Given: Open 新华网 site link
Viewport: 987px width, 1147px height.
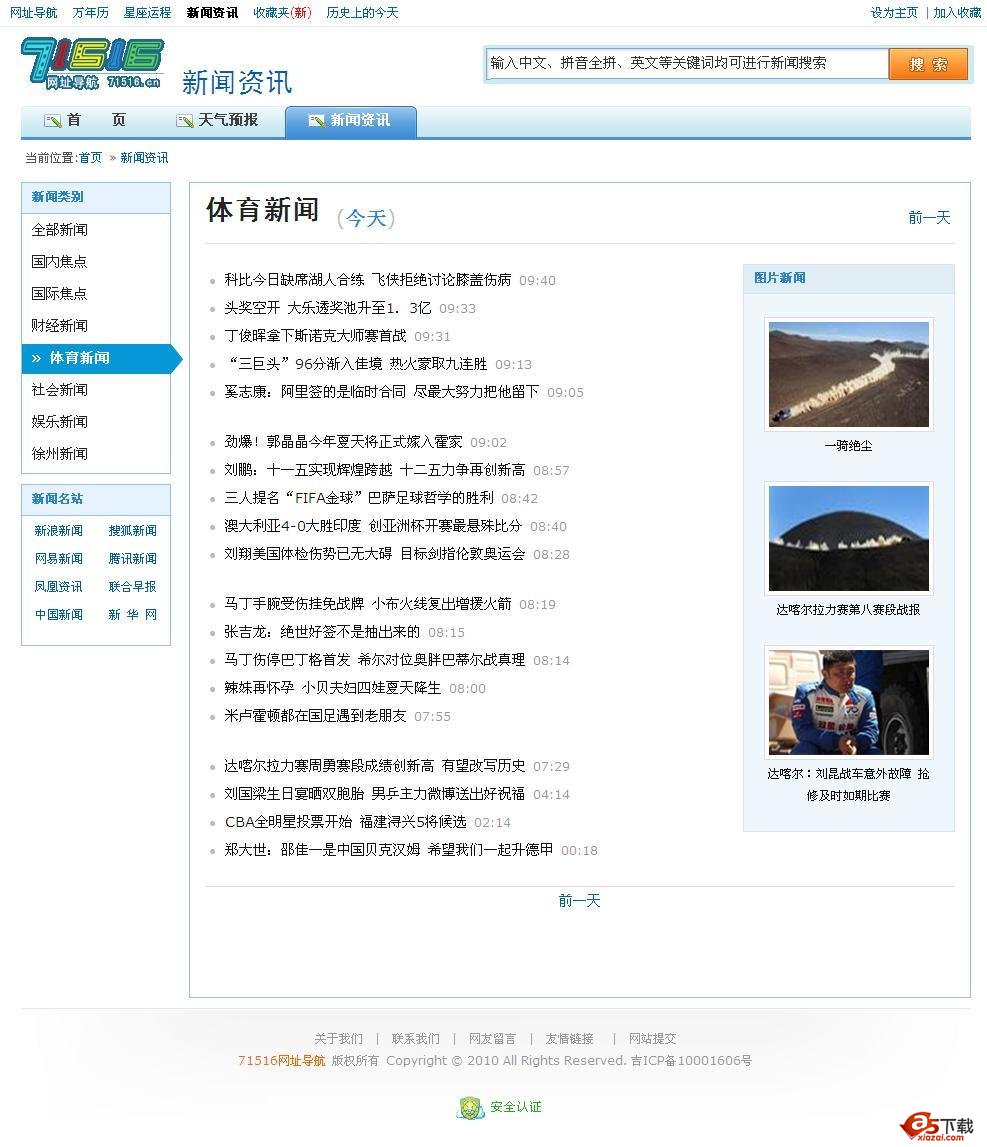Looking at the screenshot, I should (132, 614).
